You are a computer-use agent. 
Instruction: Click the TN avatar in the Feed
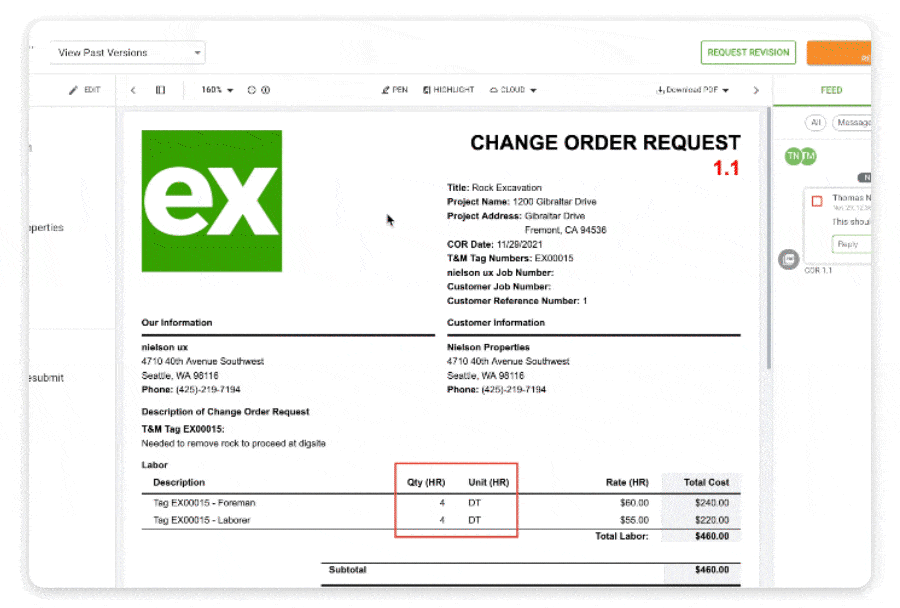pos(792,156)
